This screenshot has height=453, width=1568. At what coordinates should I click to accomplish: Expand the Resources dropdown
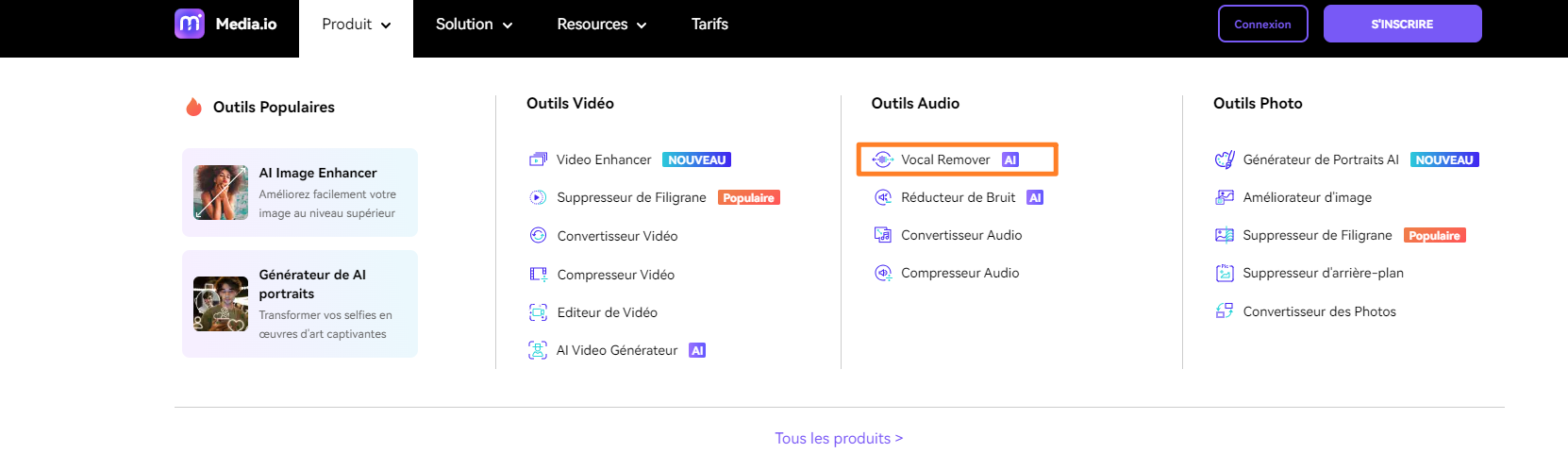click(x=601, y=25)
